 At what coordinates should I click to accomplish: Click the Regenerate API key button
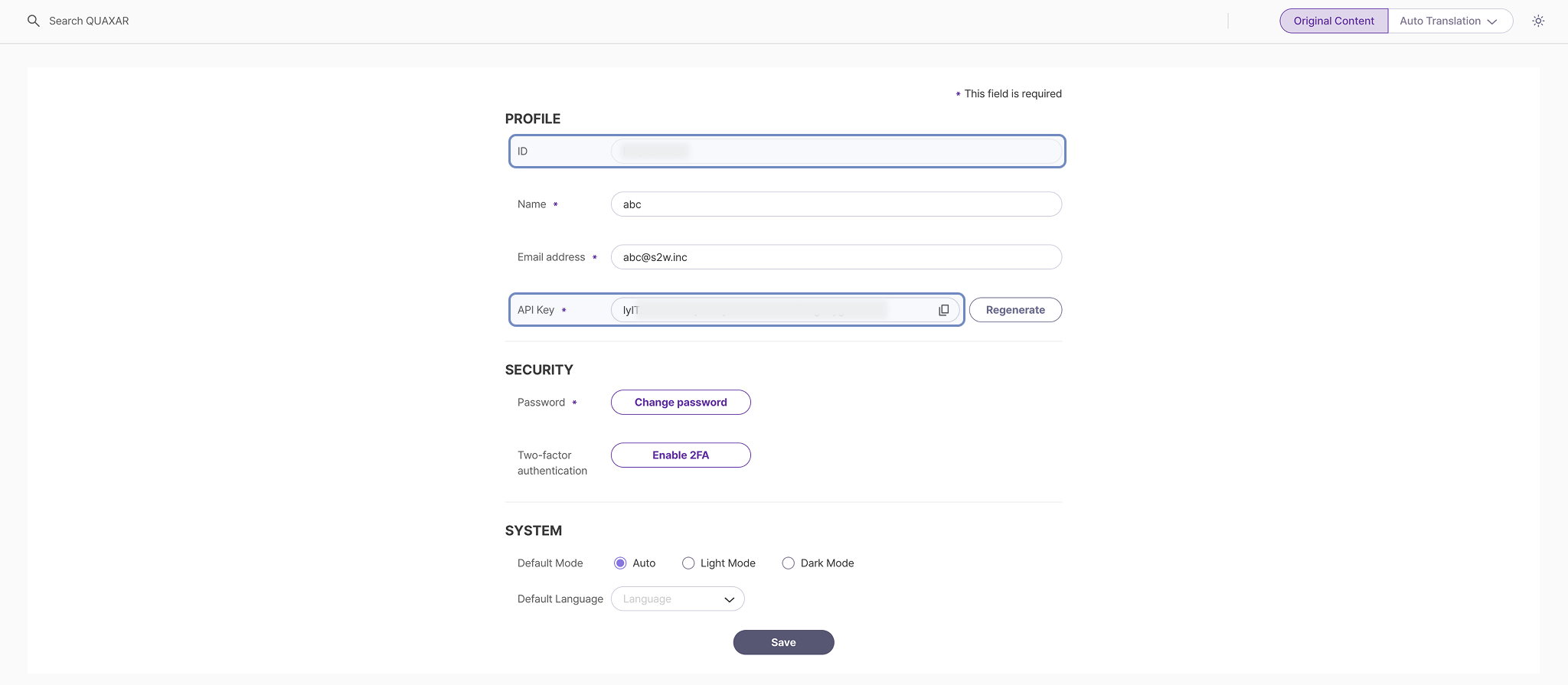1014,310
